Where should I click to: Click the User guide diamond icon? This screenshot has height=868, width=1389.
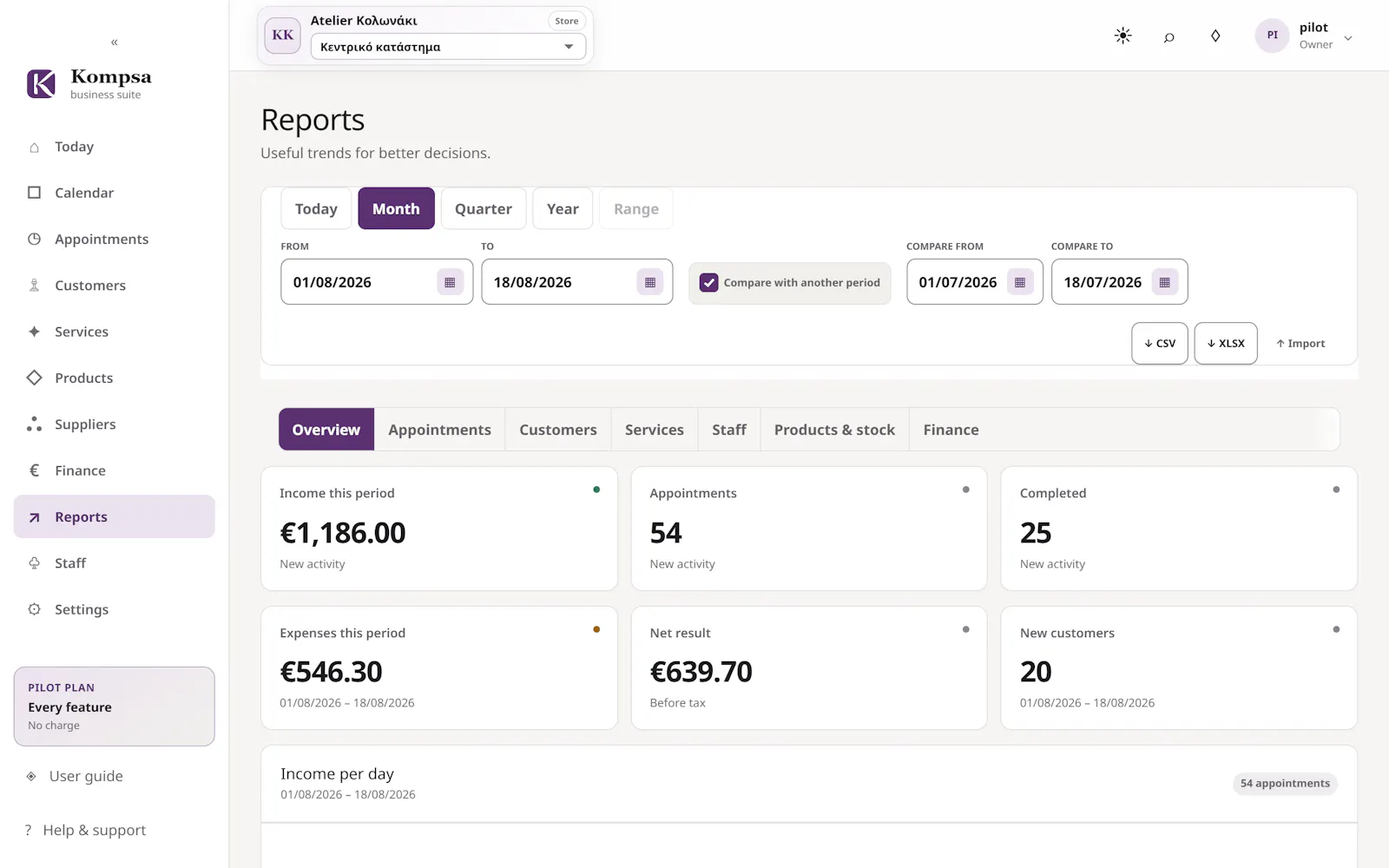click(31, 776)
